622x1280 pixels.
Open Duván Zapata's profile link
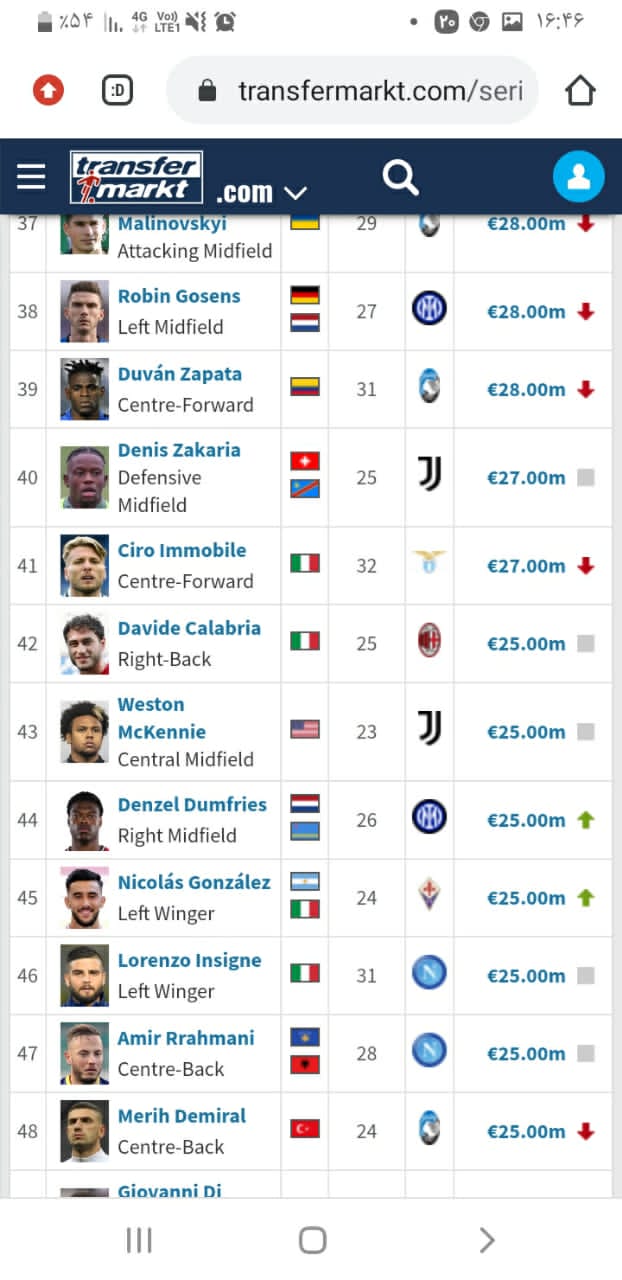coord(180,375)
